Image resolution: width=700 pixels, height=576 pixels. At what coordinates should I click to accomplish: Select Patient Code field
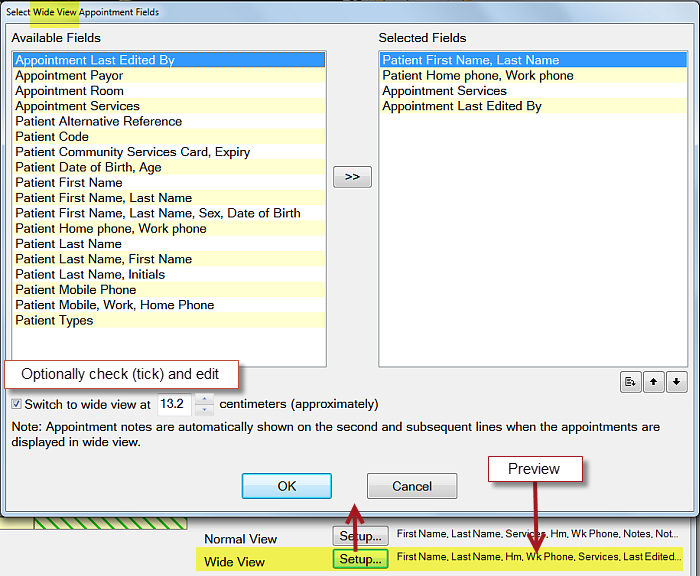[169, 137]
